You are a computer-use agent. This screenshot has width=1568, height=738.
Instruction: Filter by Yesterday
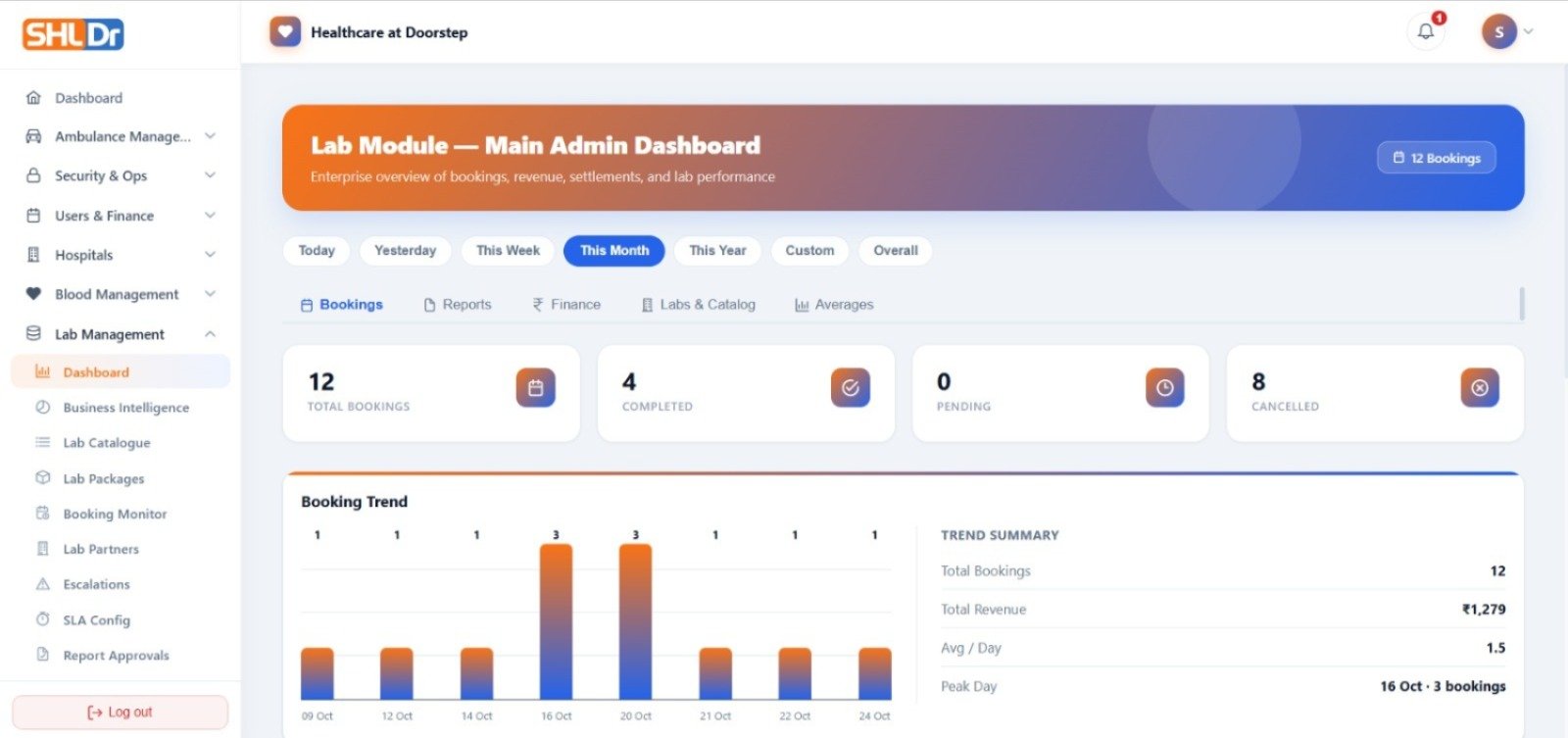[x=406, y=251]
